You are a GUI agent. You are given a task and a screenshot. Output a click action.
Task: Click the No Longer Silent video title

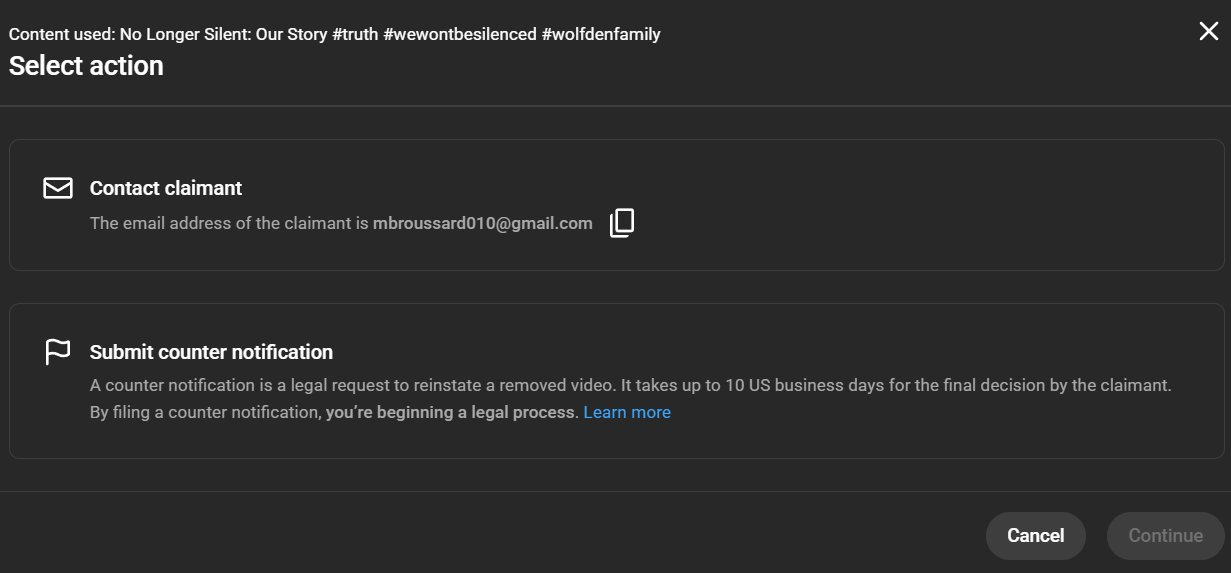pyautogui.click(x=223, y=34)
